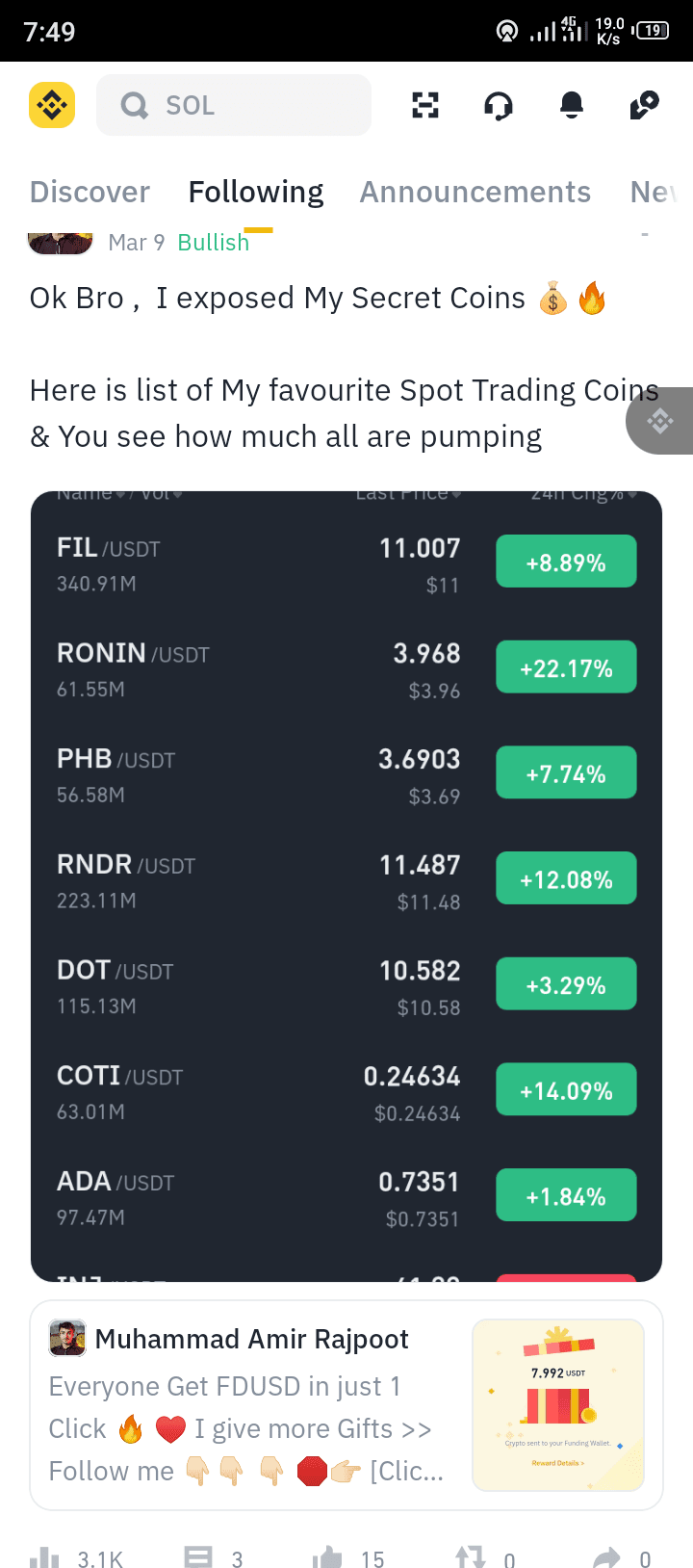Tap the rocket launch icon

pos(644,105)
